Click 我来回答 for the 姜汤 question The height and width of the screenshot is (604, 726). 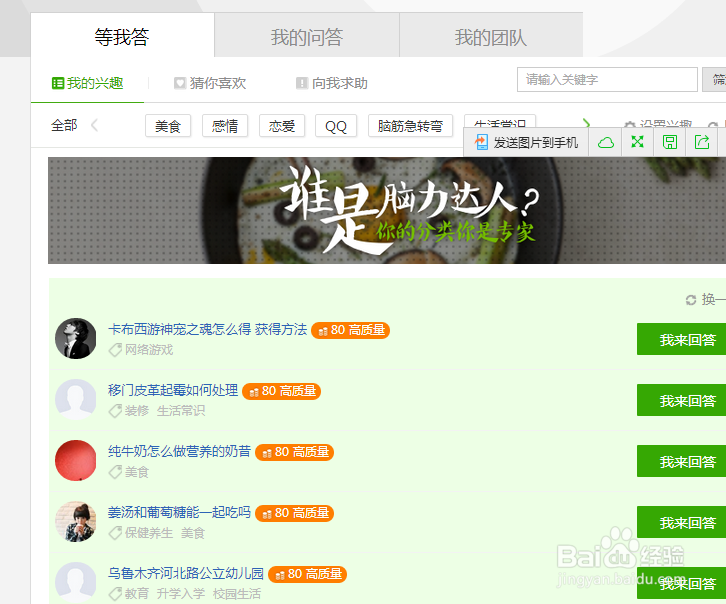click(x=682, y=523)
